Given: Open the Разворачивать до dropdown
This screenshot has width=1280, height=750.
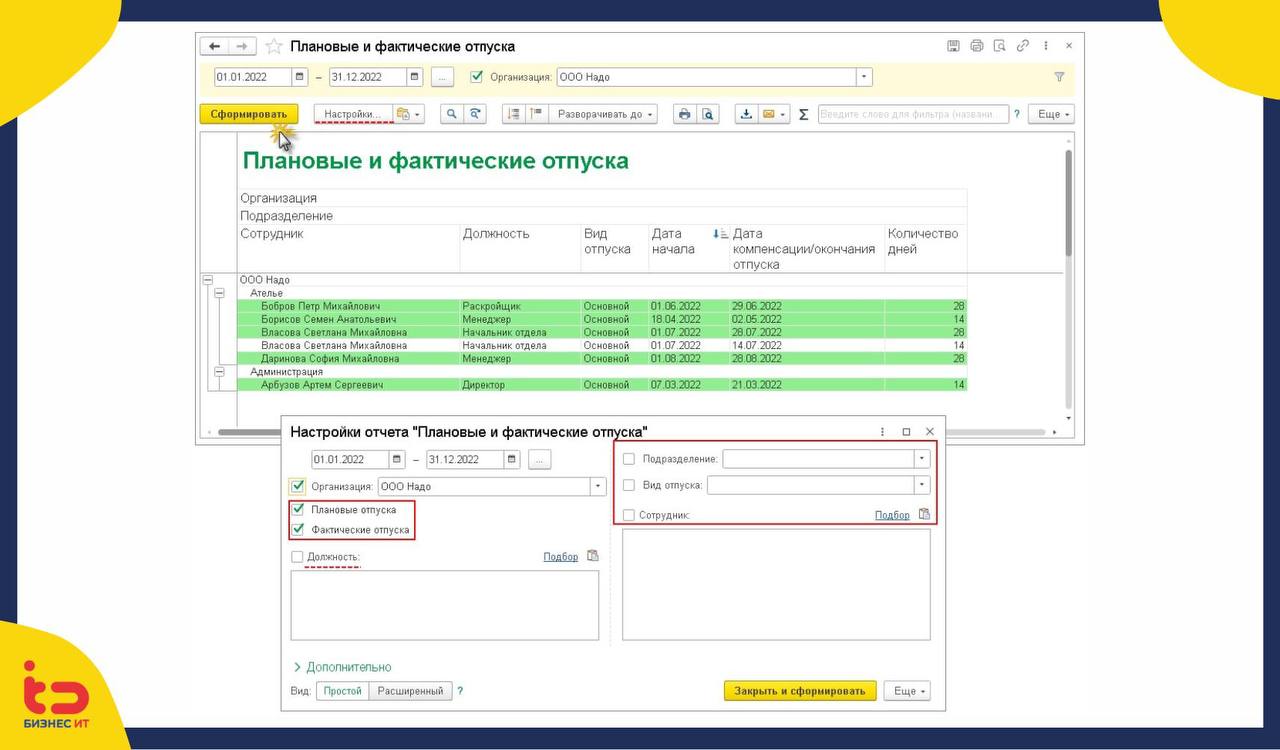Looking at the screenshot, I should coord(601,114).
